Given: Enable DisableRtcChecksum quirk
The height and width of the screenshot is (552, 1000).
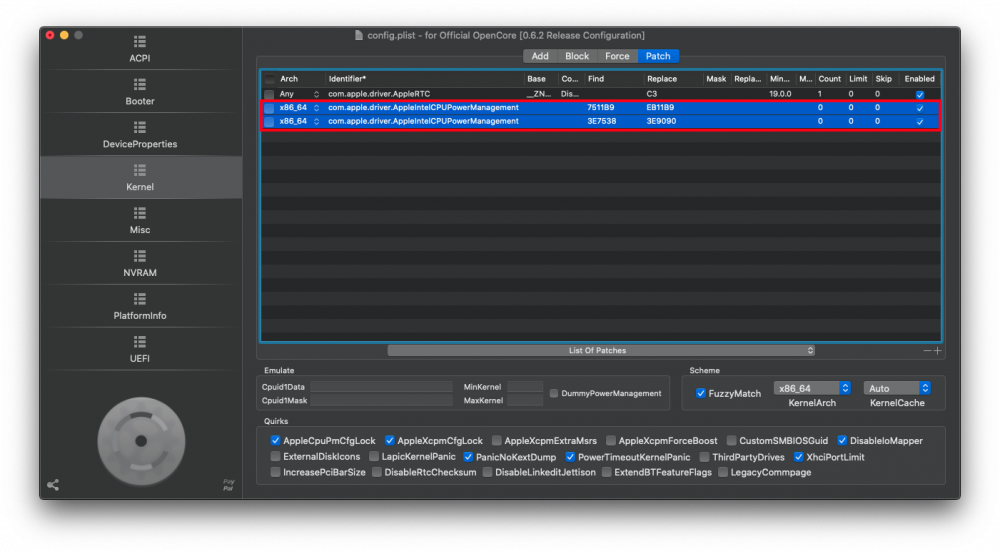Looking at the screenshot, I should pos(377,472).
